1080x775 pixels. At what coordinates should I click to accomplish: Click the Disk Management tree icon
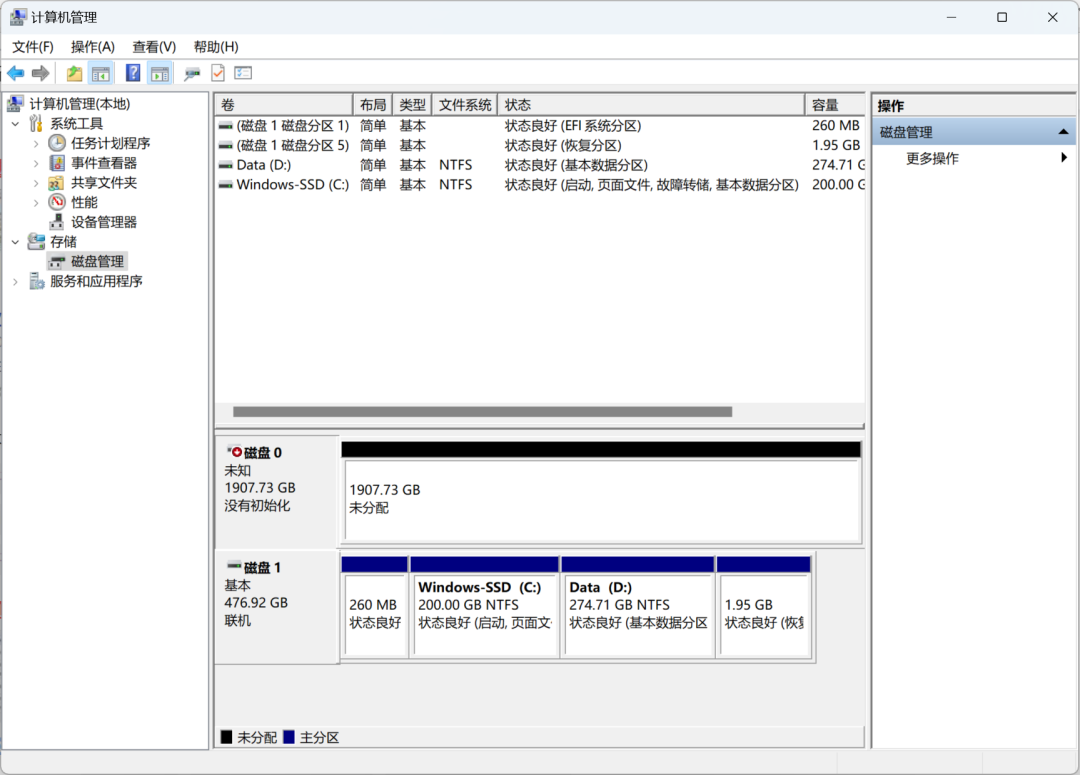pyautogui.click(x=57, y=262)
